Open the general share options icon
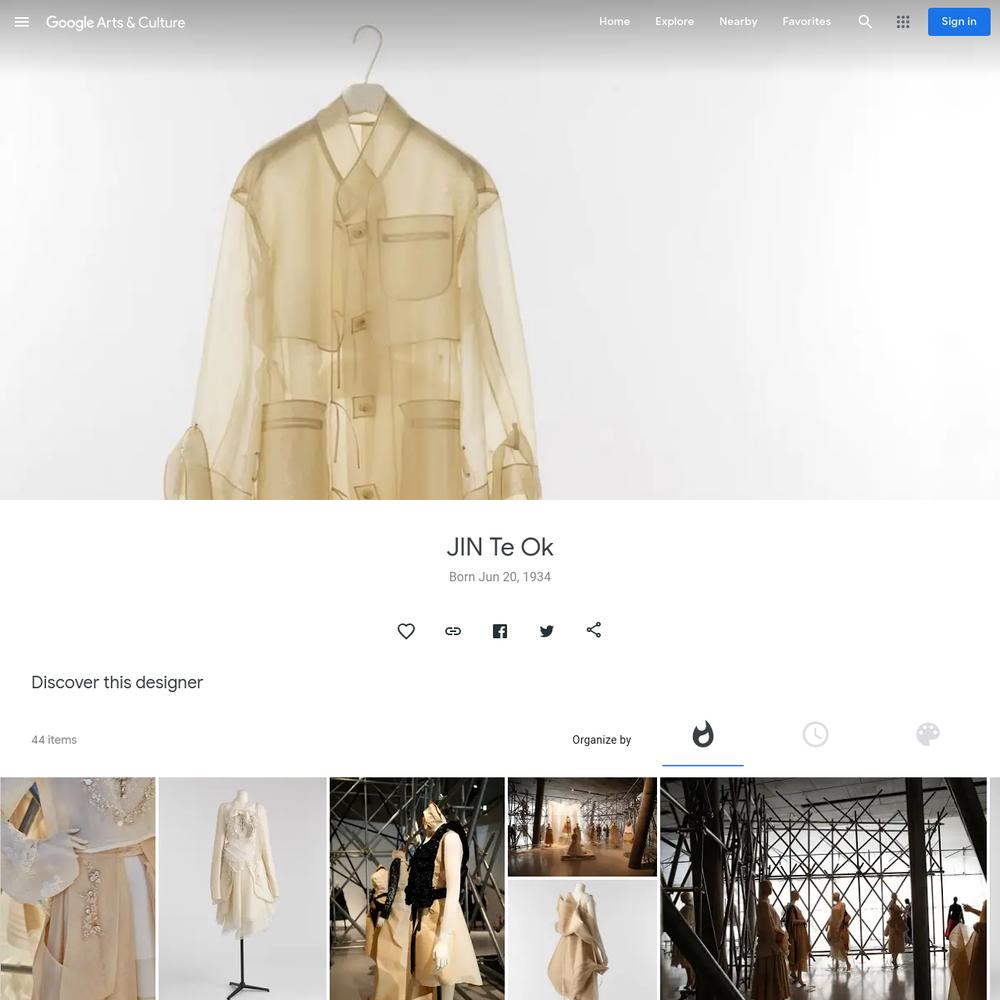1000x1000 pixels. tap(594, 630)
